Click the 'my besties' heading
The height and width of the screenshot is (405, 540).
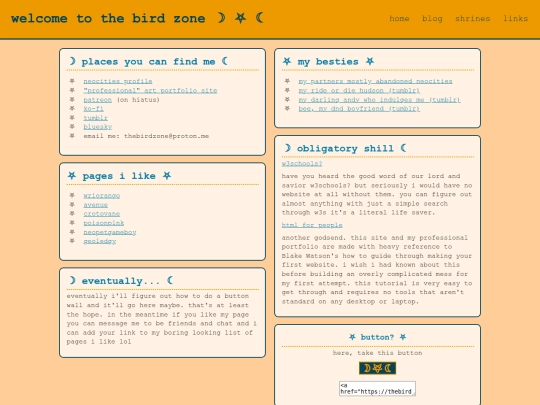[328, 62]
